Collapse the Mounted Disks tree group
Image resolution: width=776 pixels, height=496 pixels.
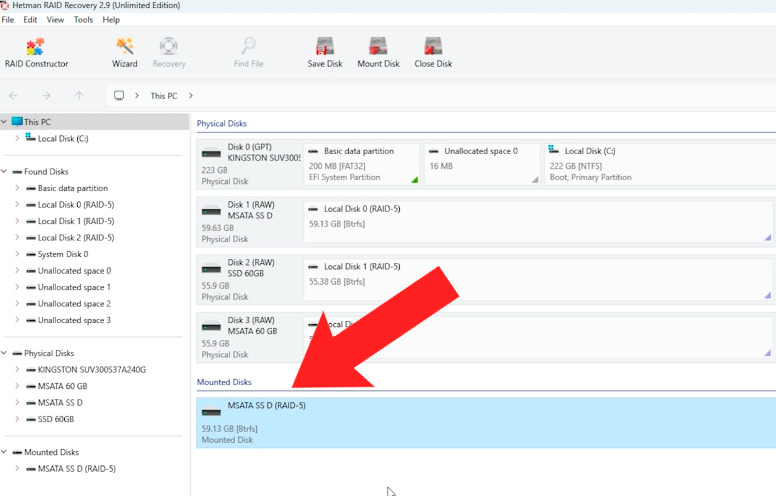4,452
